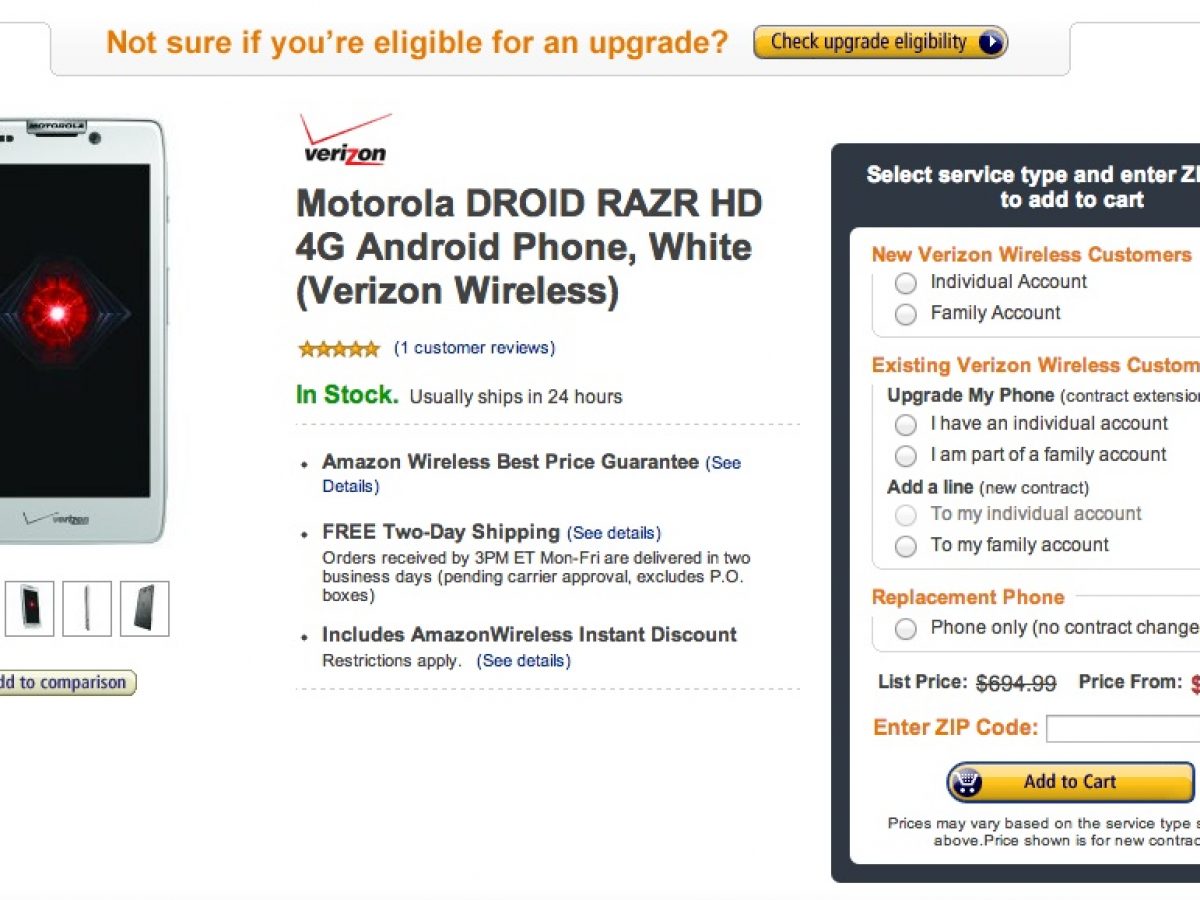Open See details for AmazonWireless Instant Discount
1200x900 pixels.
tap(524, 661)
